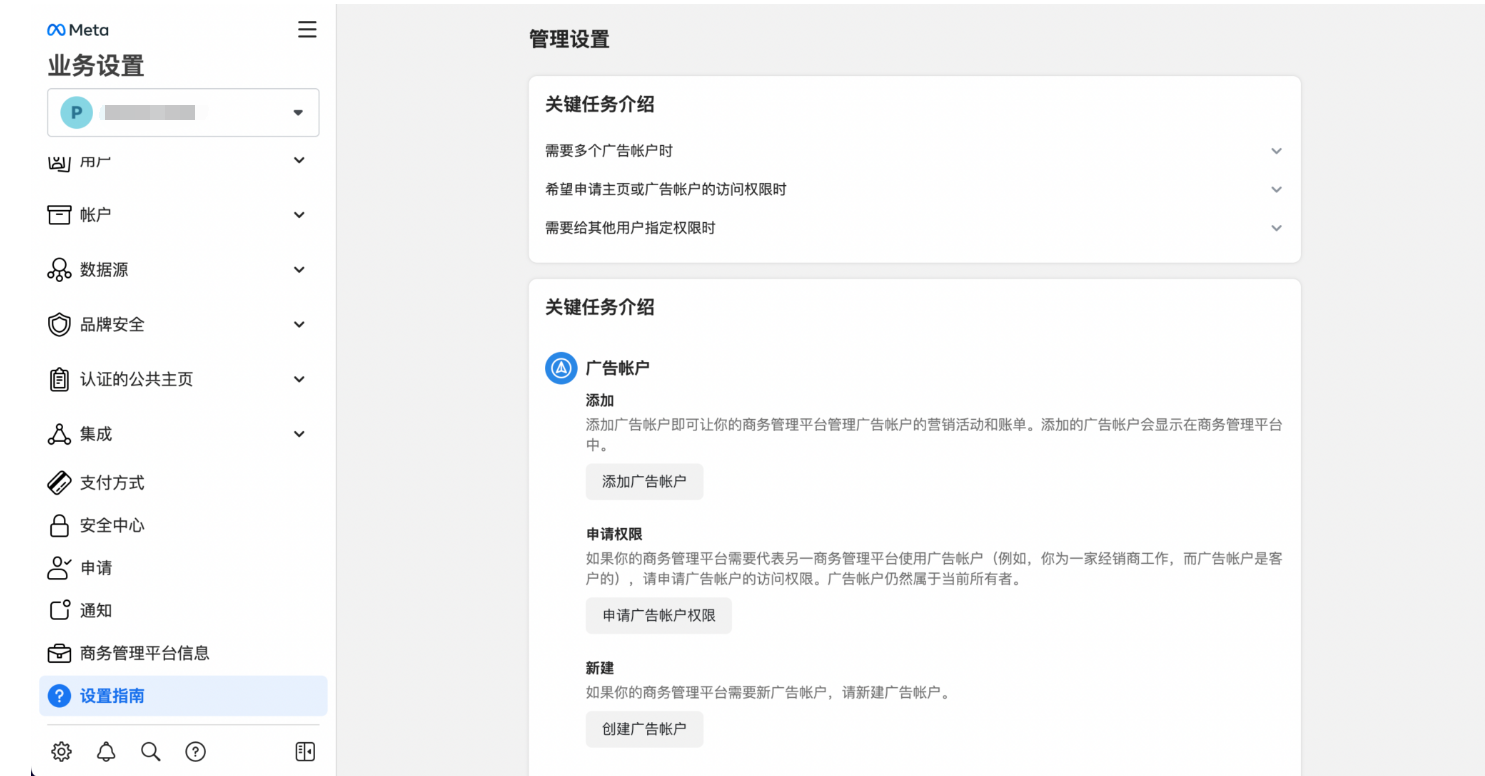
Task: Open notifications bell in bottom toolbar
Action: 106,752
